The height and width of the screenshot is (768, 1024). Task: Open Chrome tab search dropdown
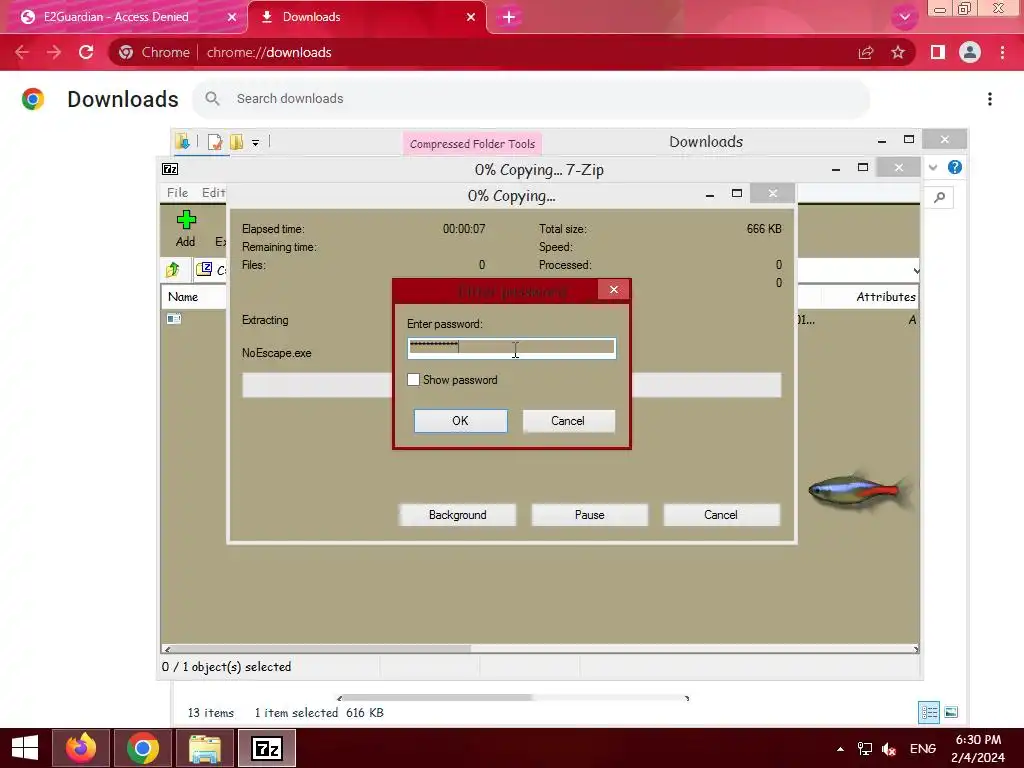(904, 17)
